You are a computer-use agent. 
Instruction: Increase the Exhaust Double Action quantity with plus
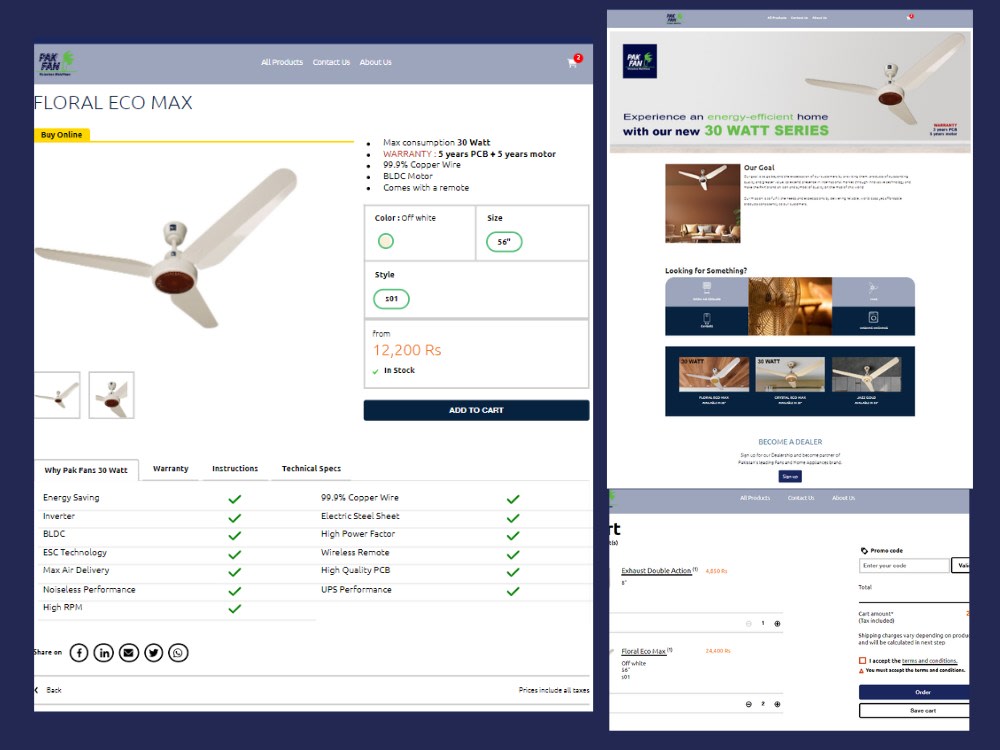tap(777, 624)
